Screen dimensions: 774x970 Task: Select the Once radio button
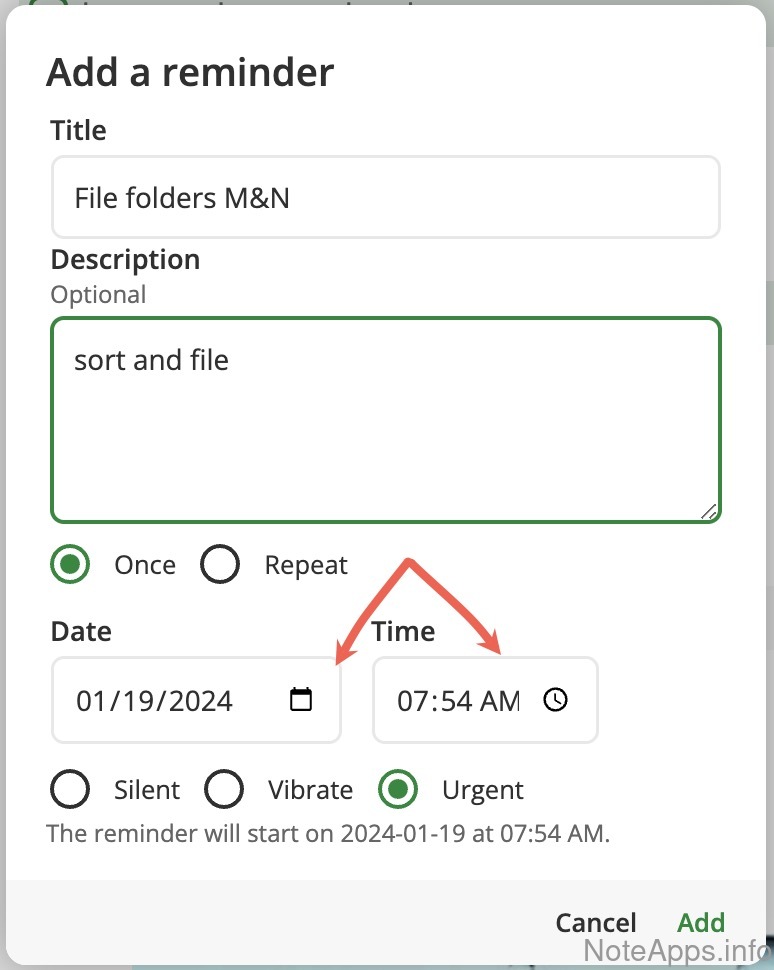pos(70,565)
